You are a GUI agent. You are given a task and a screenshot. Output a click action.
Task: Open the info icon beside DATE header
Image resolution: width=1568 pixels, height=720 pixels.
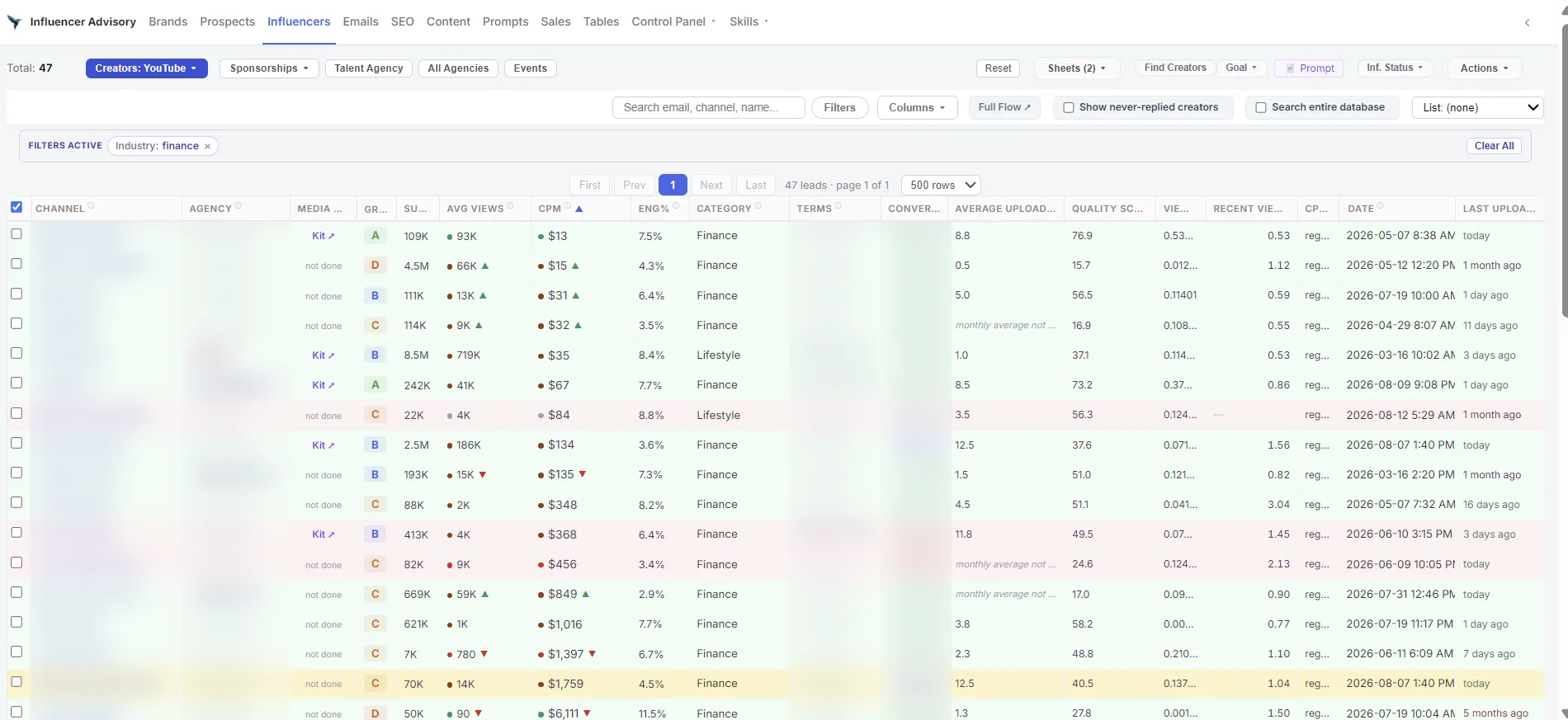click(1380, 206)
